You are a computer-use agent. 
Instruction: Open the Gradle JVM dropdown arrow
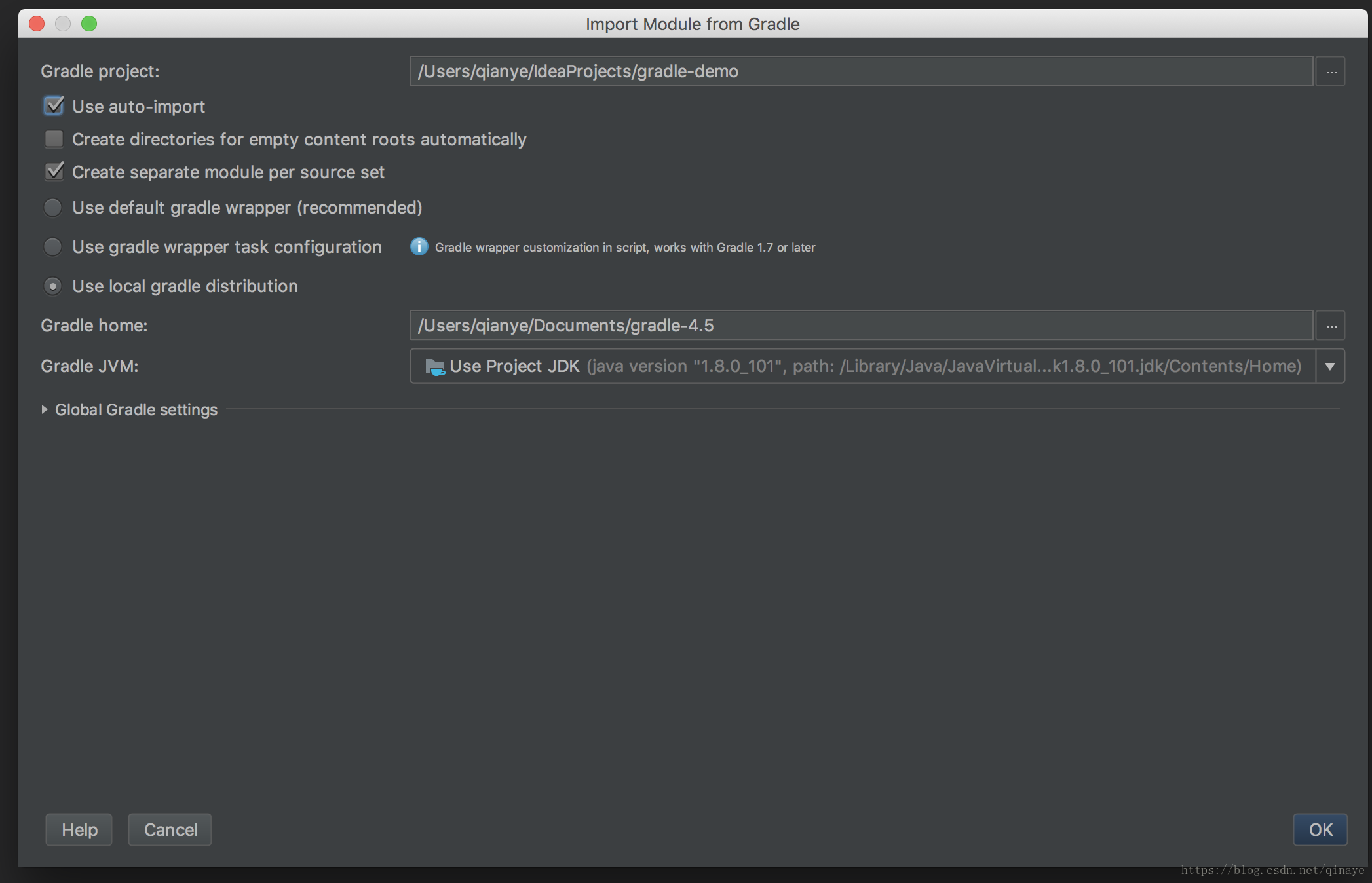(1329, 366)
